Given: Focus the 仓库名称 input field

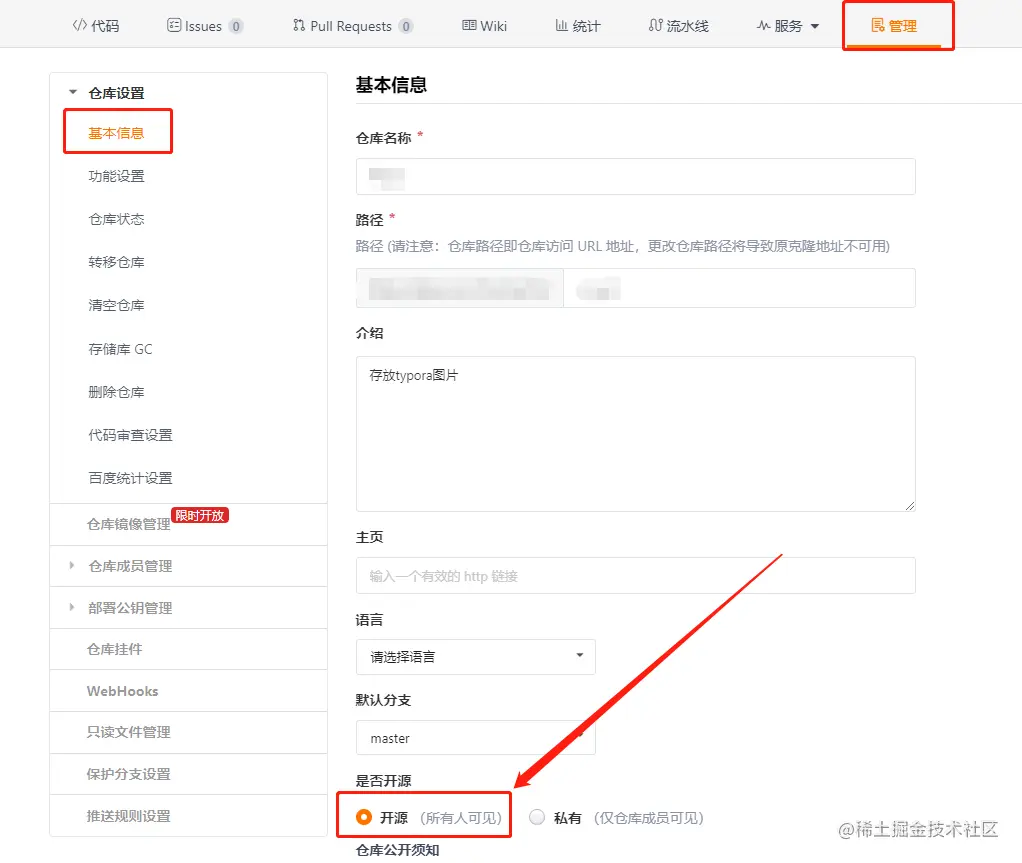Looking at the screenshot, I should coord(635,177).
